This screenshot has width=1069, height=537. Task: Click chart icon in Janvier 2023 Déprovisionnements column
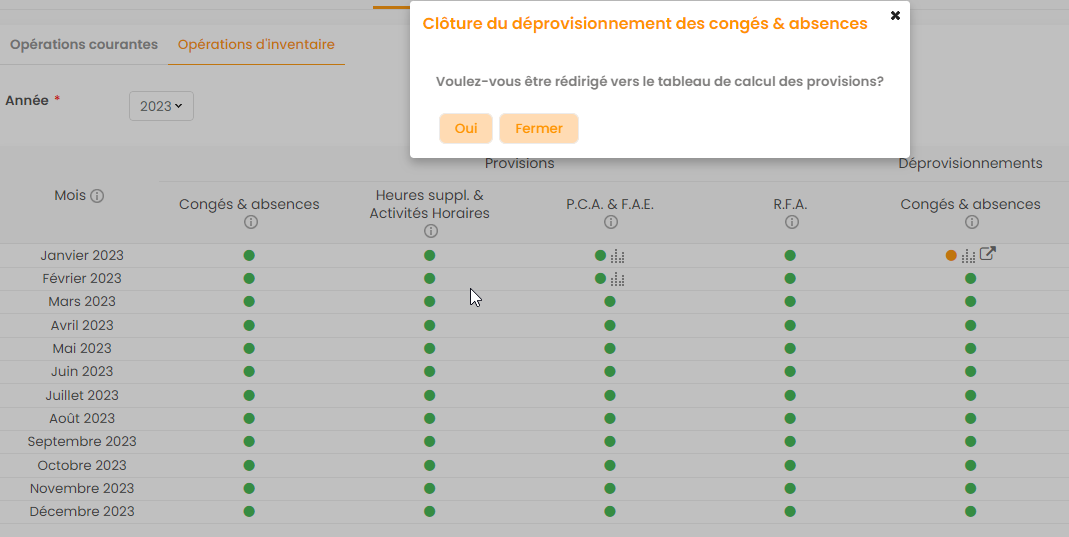(x=968, y=256)
